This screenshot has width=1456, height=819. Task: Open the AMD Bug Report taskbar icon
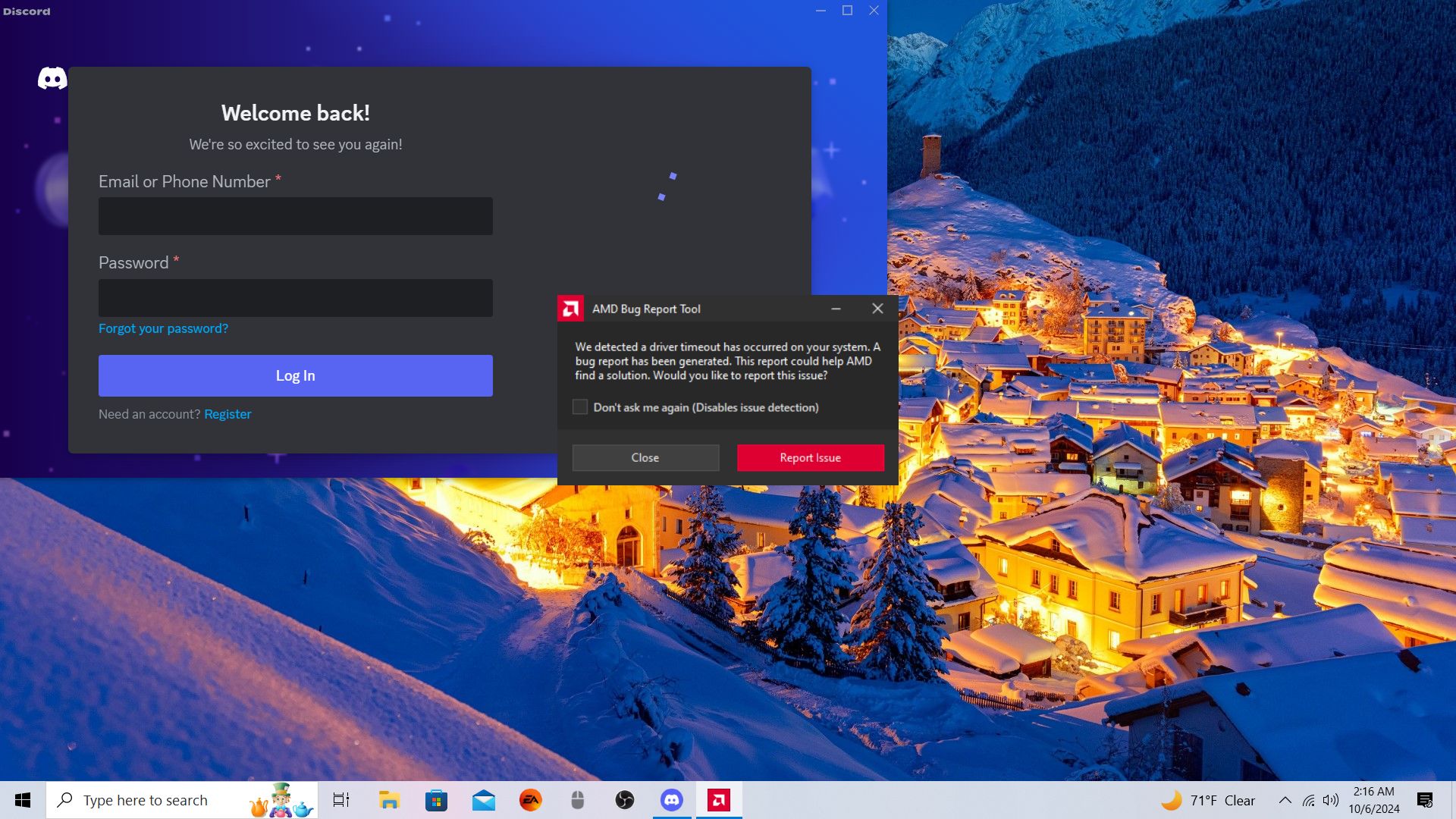[x=718, y=800]
